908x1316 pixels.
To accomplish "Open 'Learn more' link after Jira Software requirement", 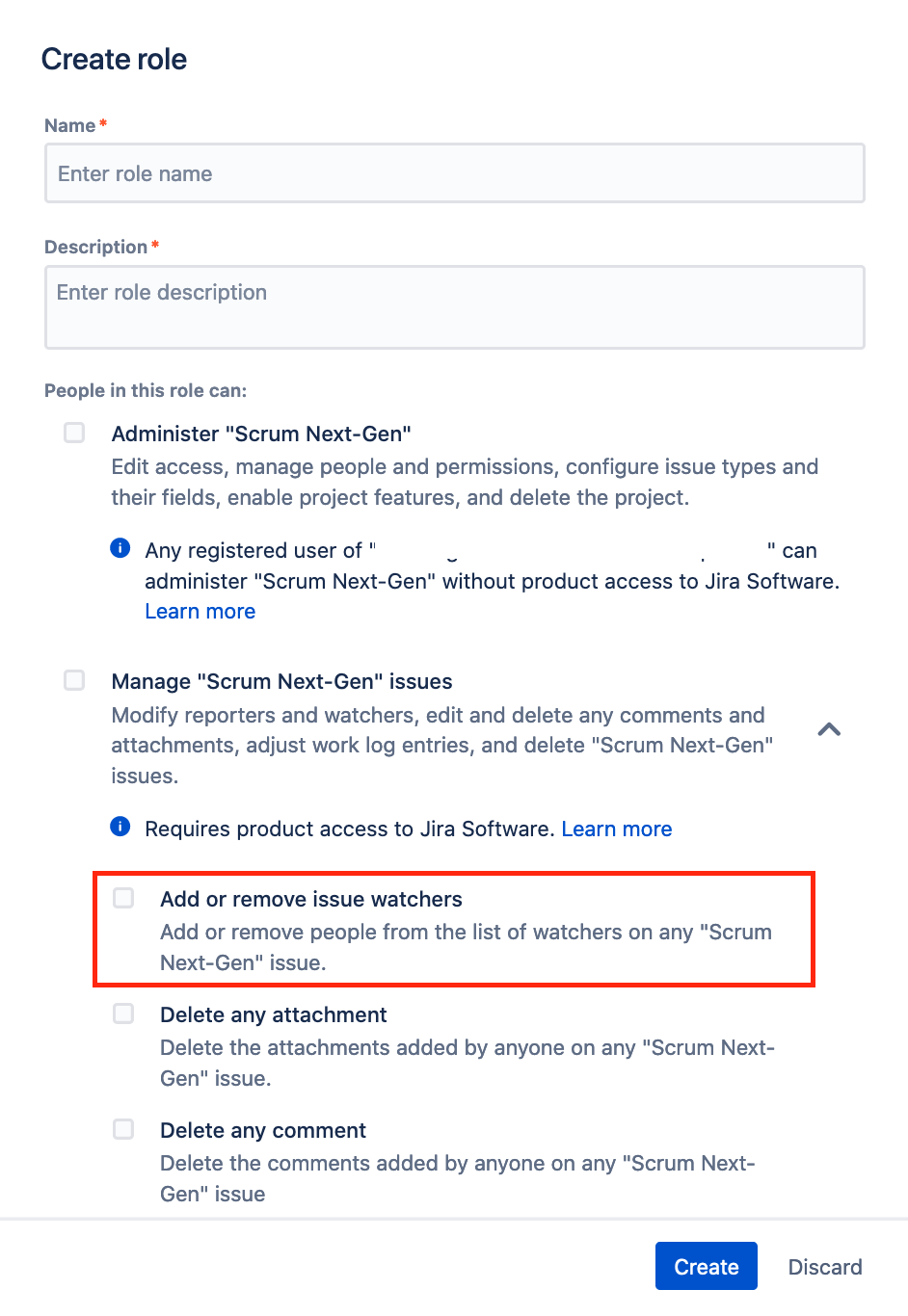I will coord(617,829).
